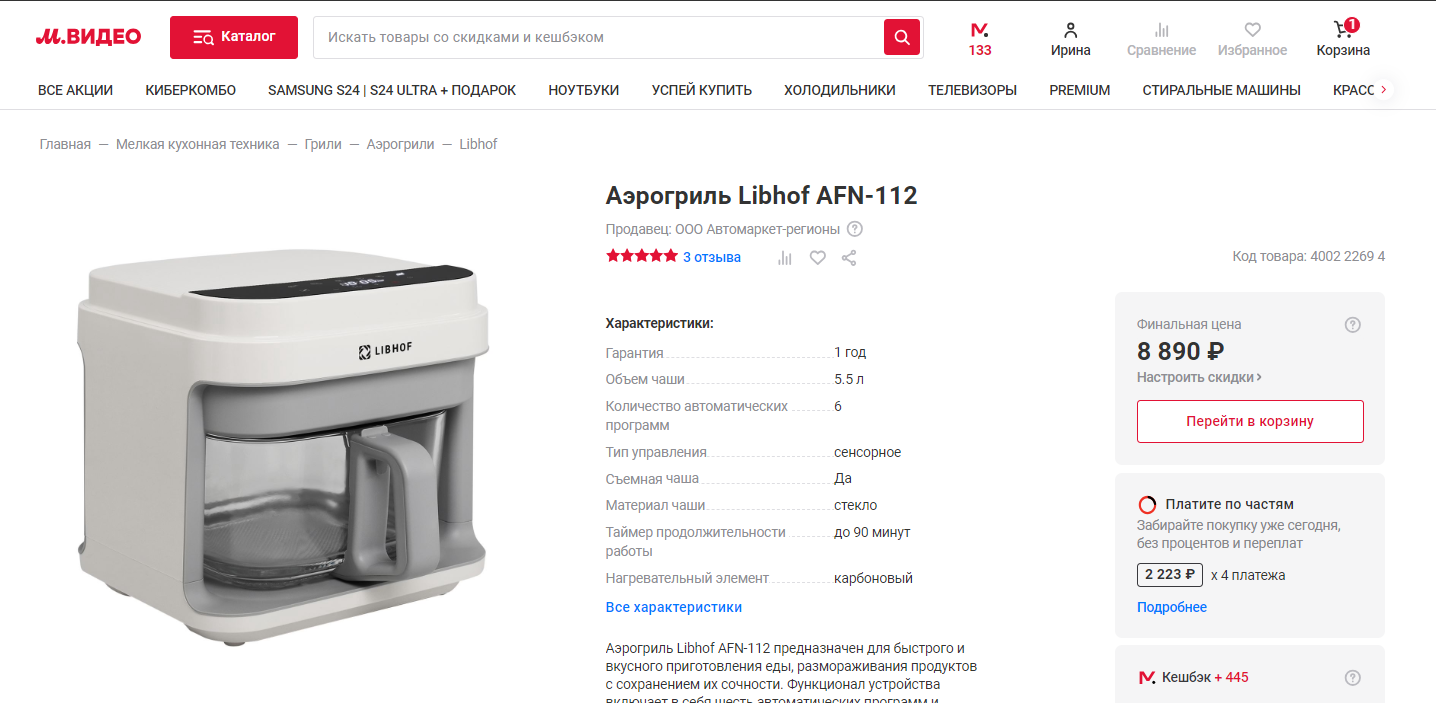1436x703 pixels.
Task: Share the product via share icon
Action: pos(849,258)
